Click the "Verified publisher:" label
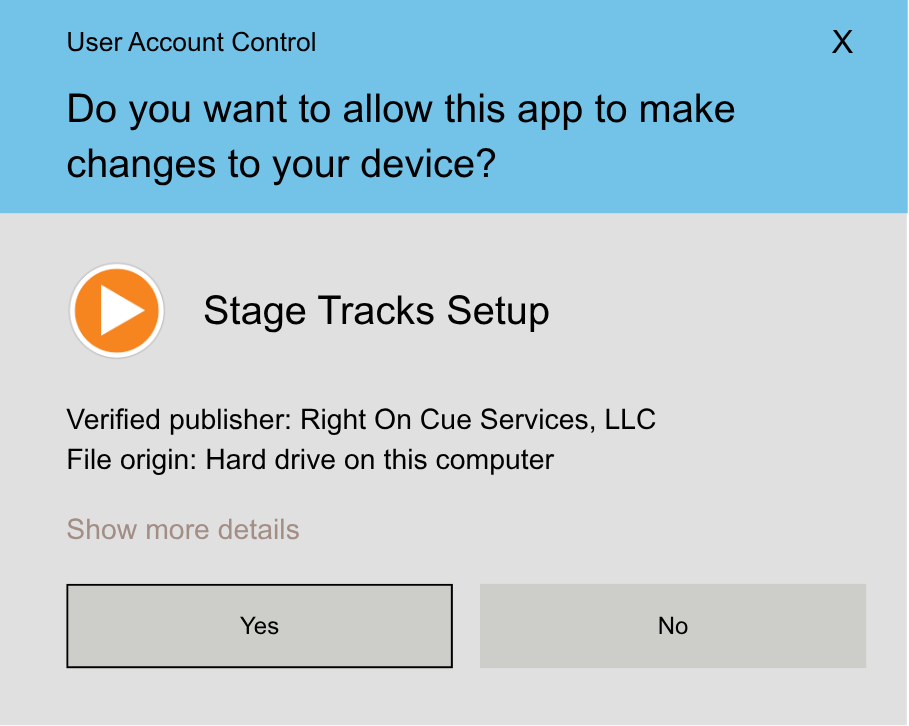Screen dimensions: 909x726 (x=180, y=419)
